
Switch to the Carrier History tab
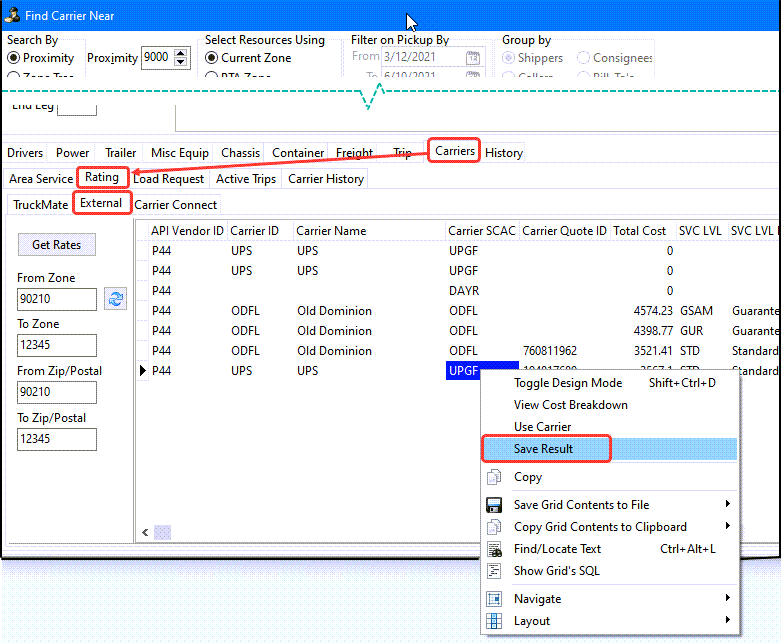pos(326,179)
